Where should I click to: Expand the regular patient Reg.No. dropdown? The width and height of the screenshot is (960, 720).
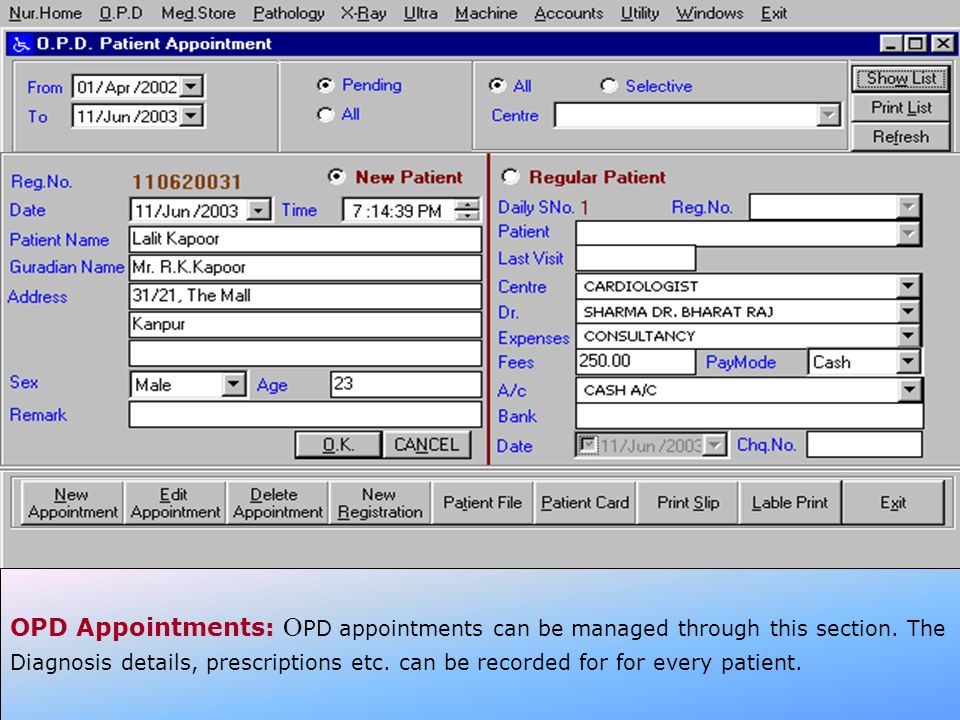(x=909, y=207)
